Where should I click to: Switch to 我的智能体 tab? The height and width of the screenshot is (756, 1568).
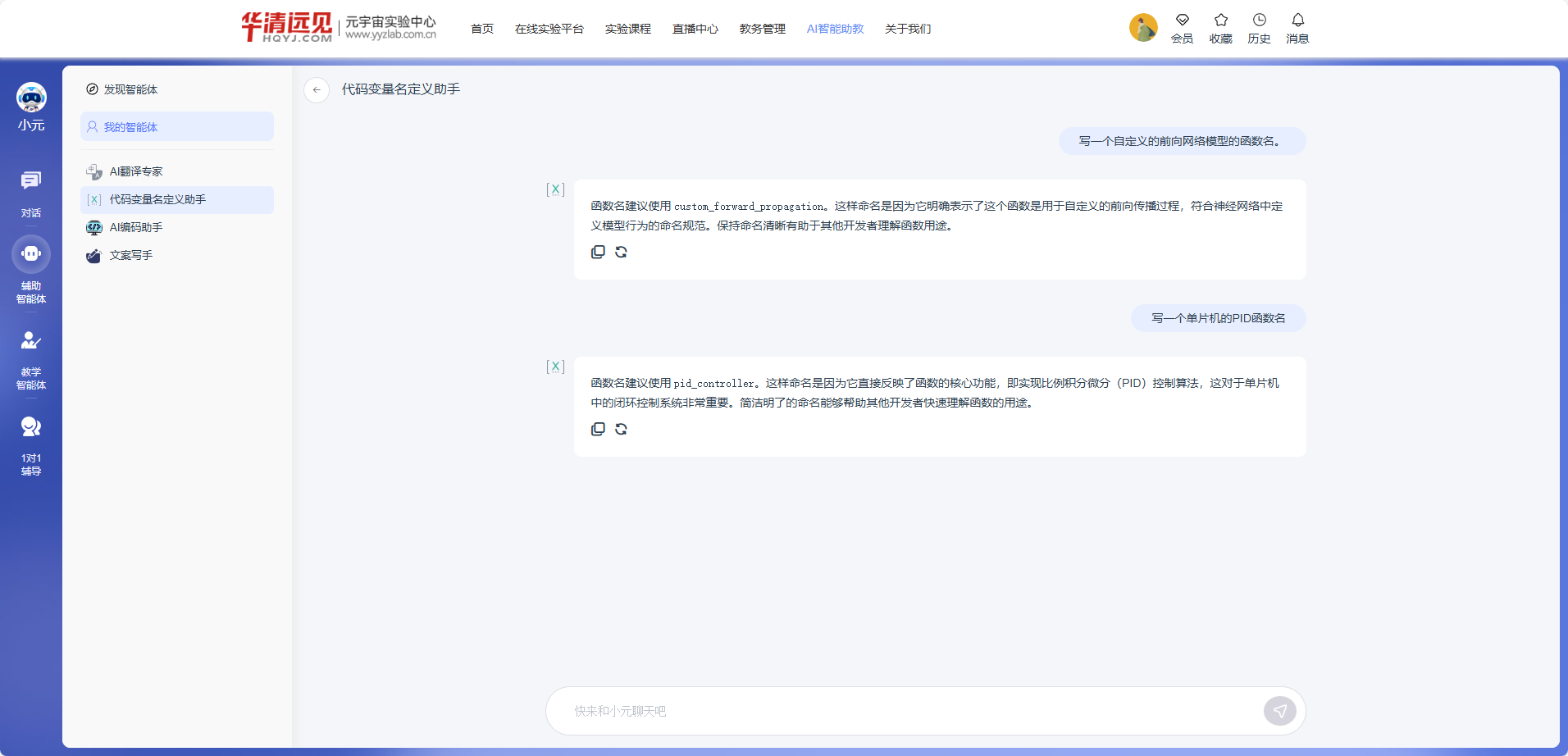tap(177, 127)
